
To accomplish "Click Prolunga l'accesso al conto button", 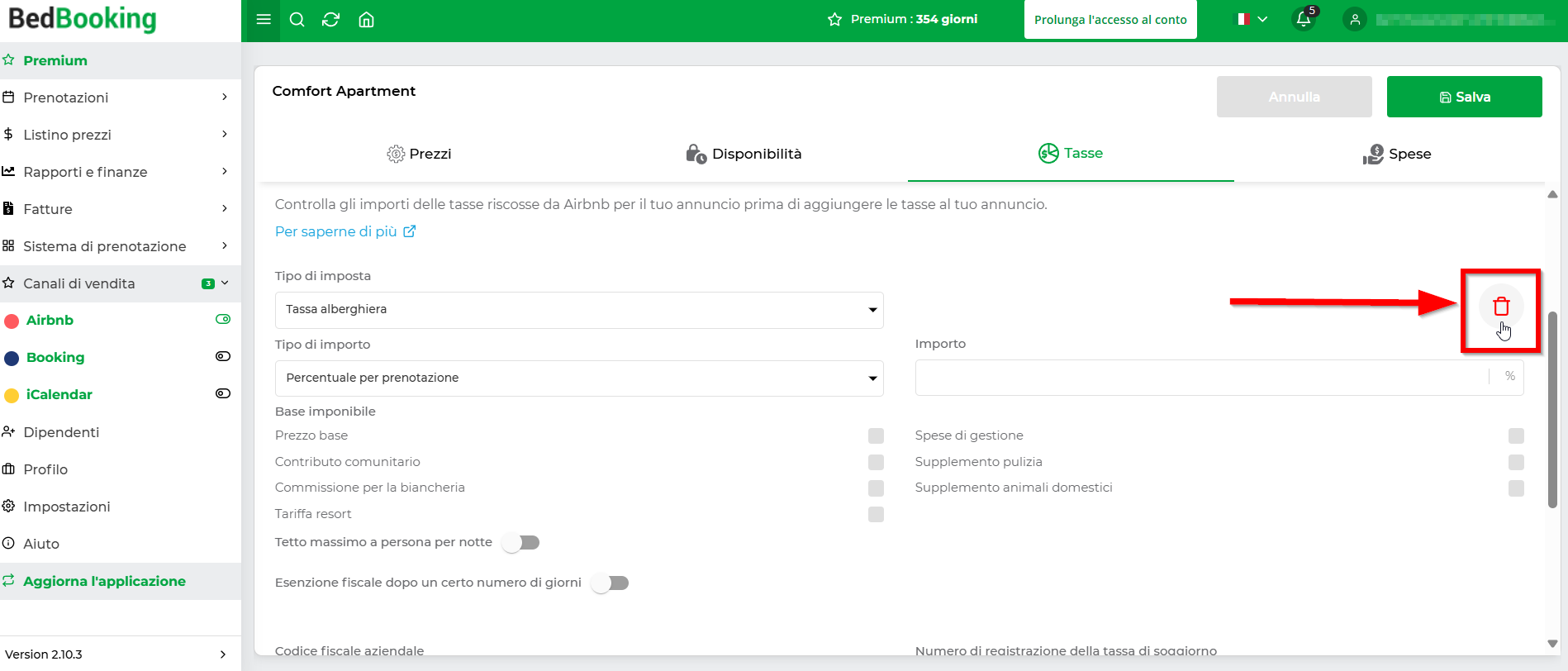I will [1110, 19].
